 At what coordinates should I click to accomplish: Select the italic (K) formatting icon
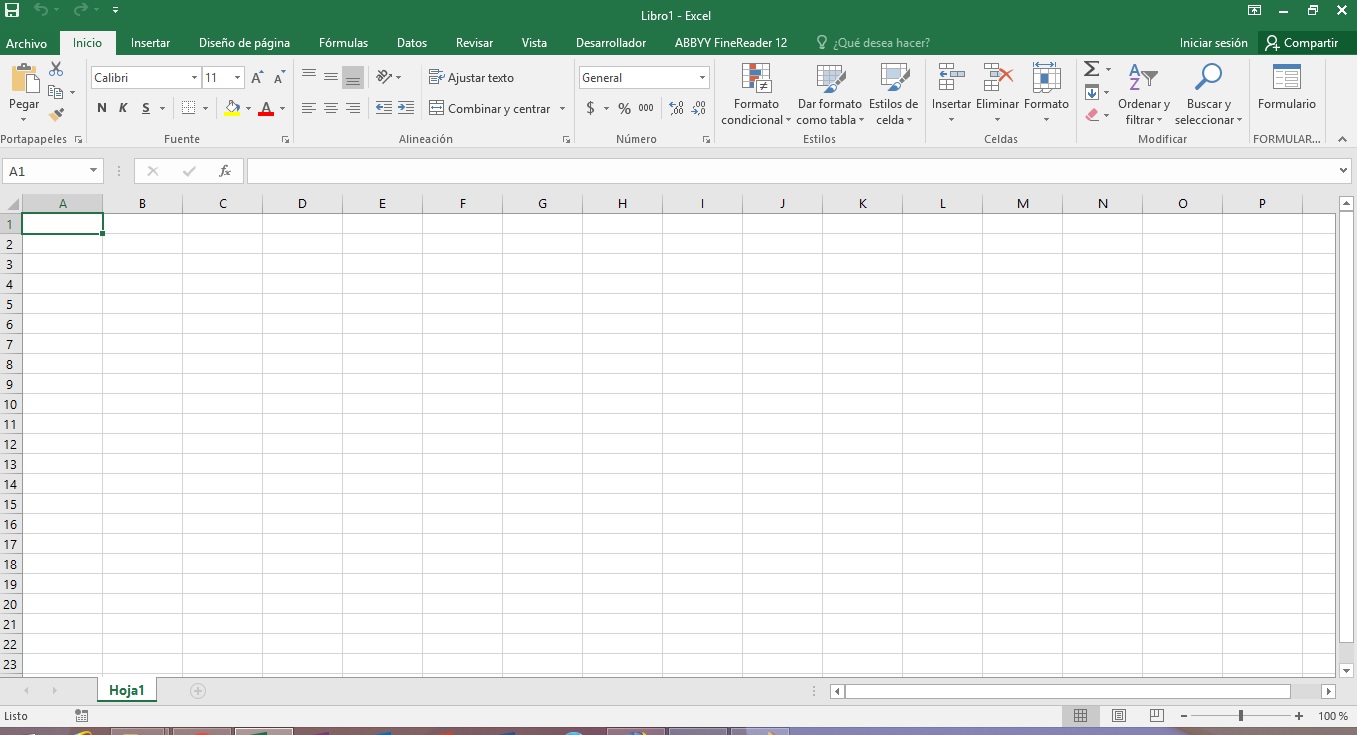coord(122,107)
